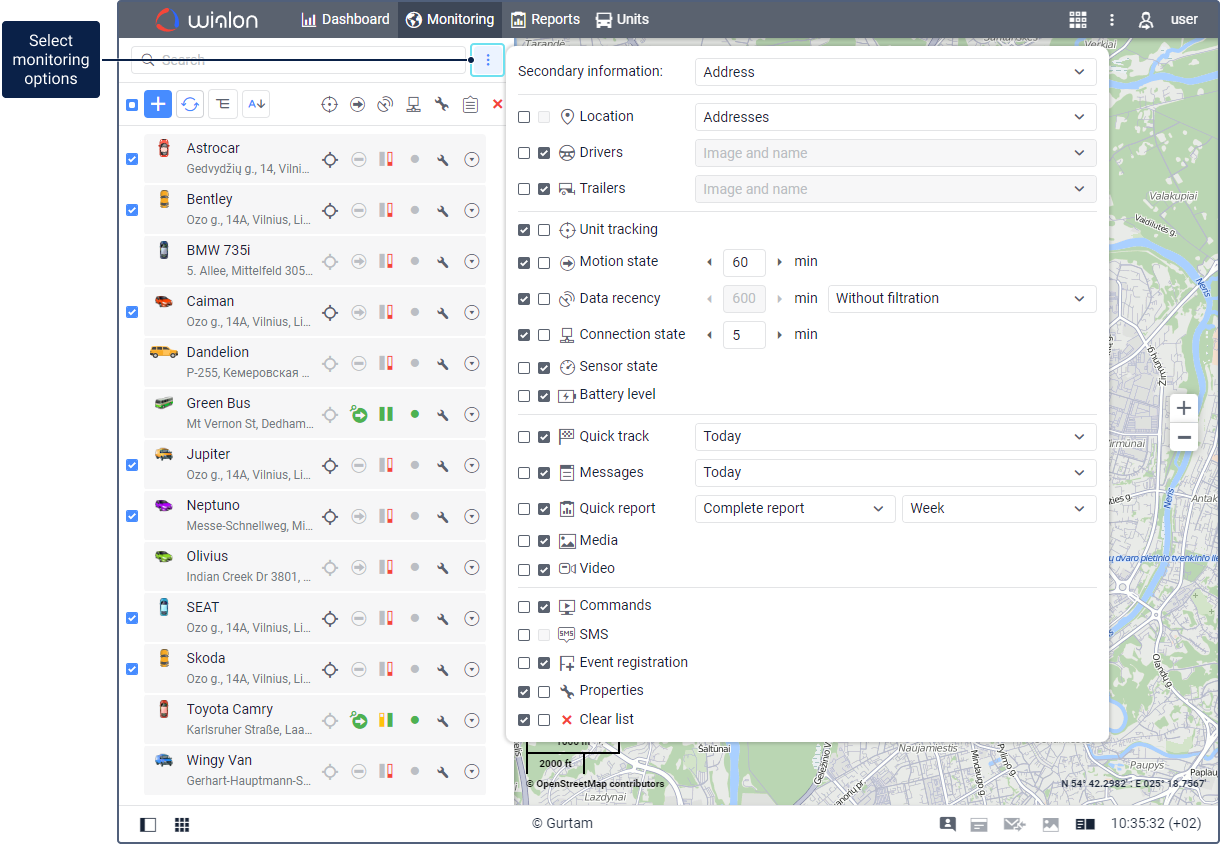Click the add units plus button
This screenshot has width=1220, height=844.
click(x=158, y=104)
